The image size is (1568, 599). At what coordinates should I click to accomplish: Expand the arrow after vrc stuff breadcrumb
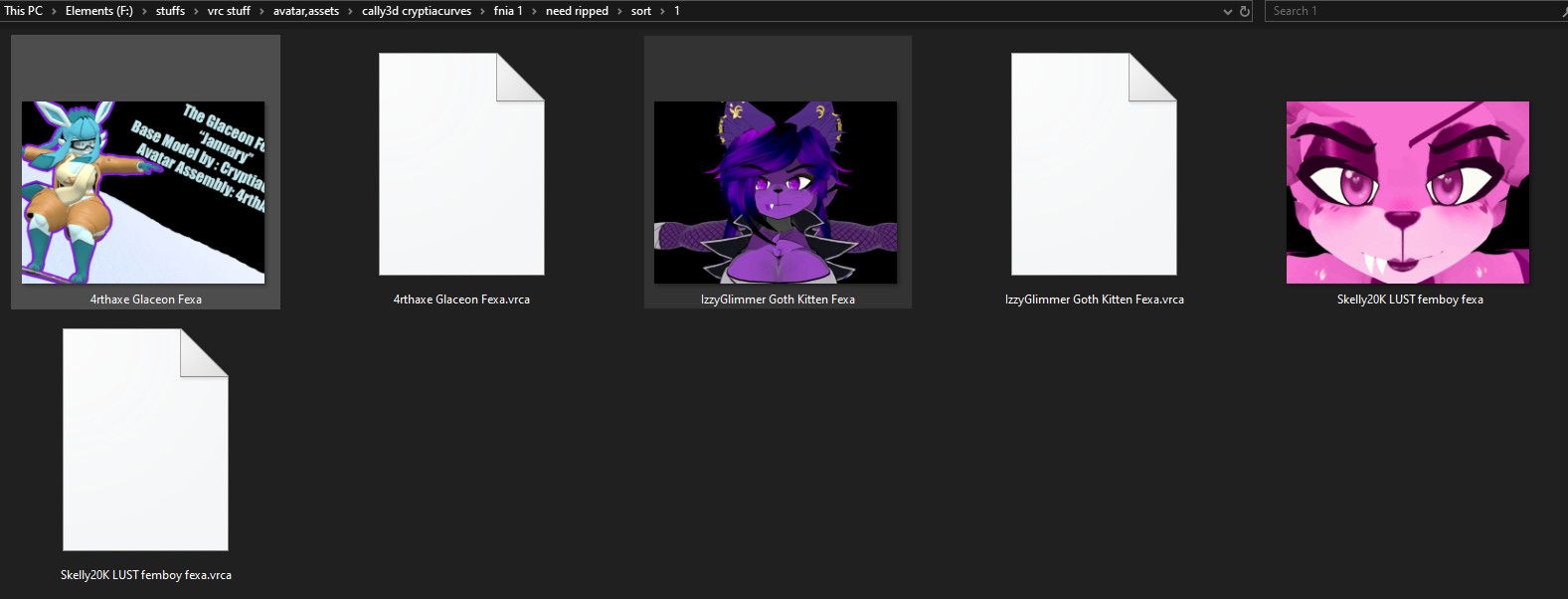pyautogui.click(x=262, y=11)
